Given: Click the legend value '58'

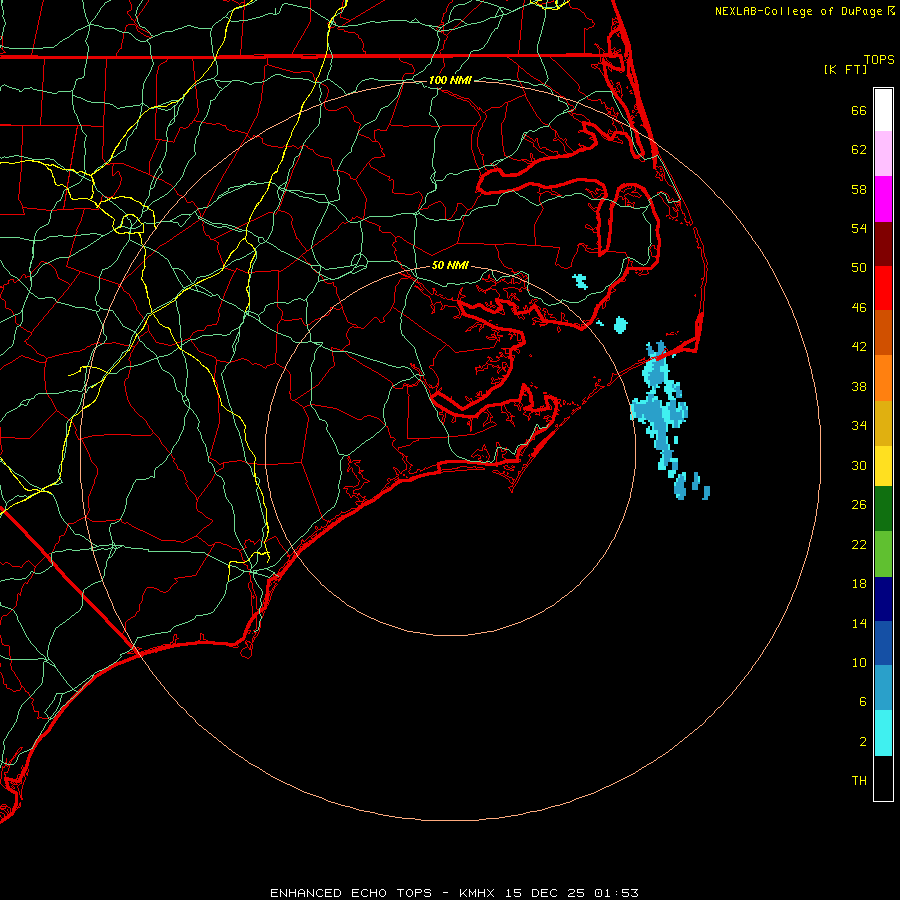Looking at the screenshot, I should 859,189.
